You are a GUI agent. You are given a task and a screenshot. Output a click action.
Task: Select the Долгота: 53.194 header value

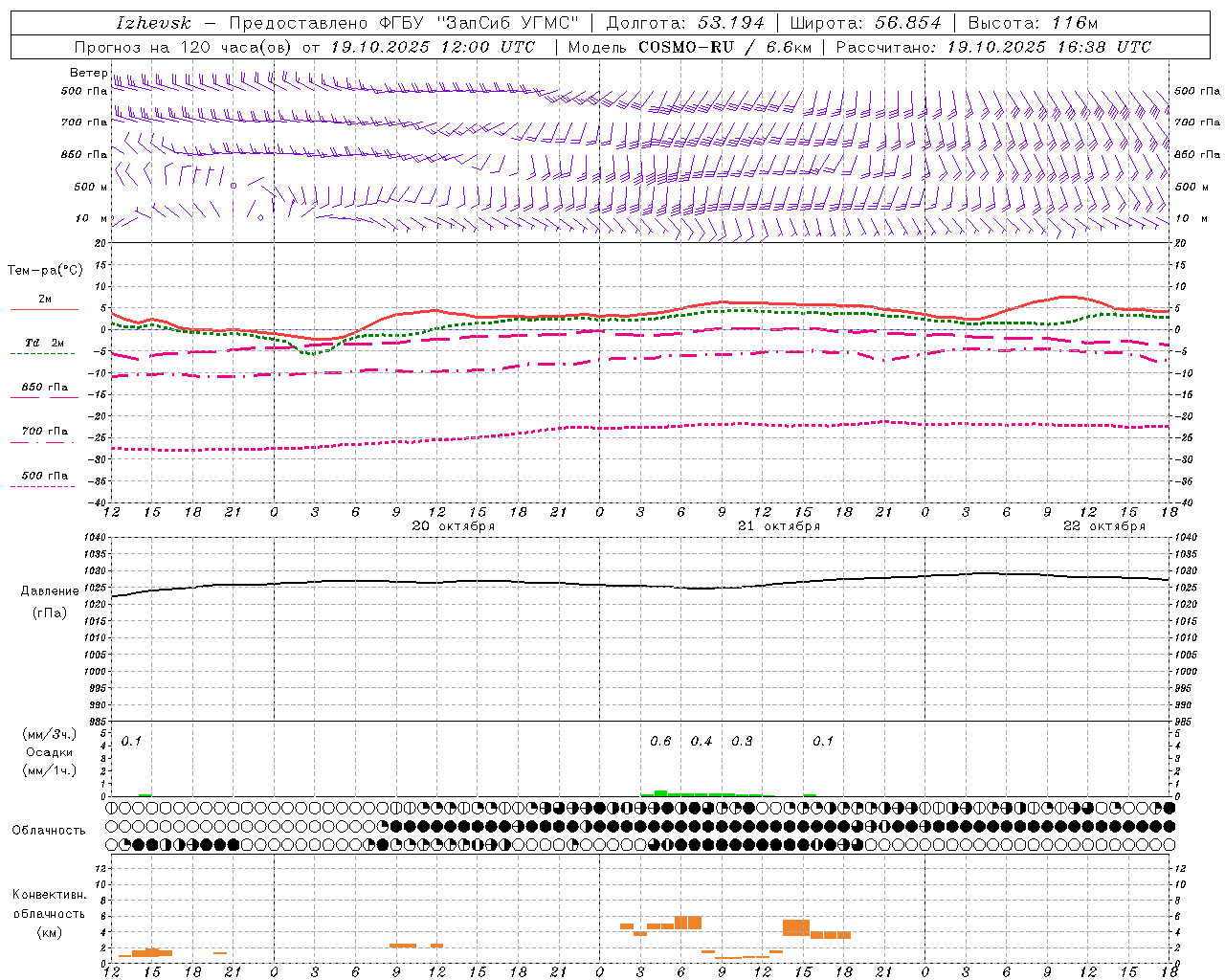[x=685, y=23]
